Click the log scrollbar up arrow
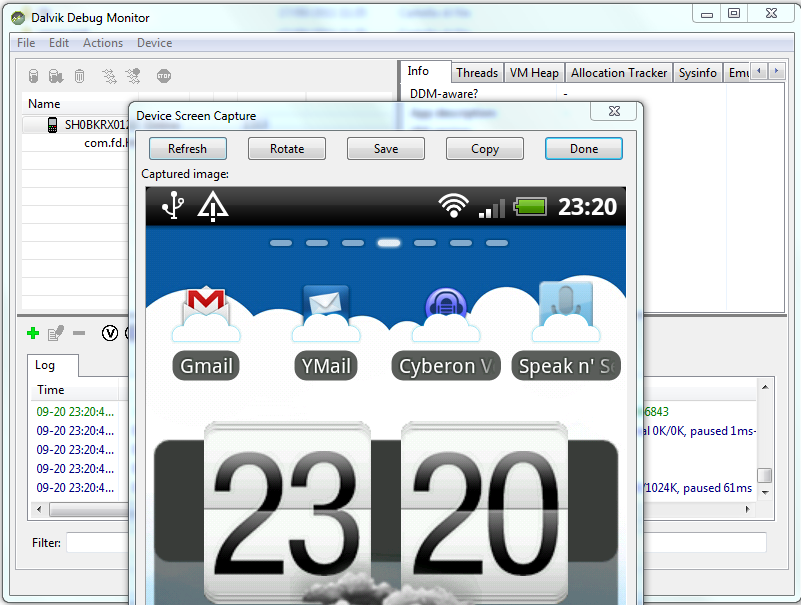Viewport: 801px width, 605px height. (765, 387)
